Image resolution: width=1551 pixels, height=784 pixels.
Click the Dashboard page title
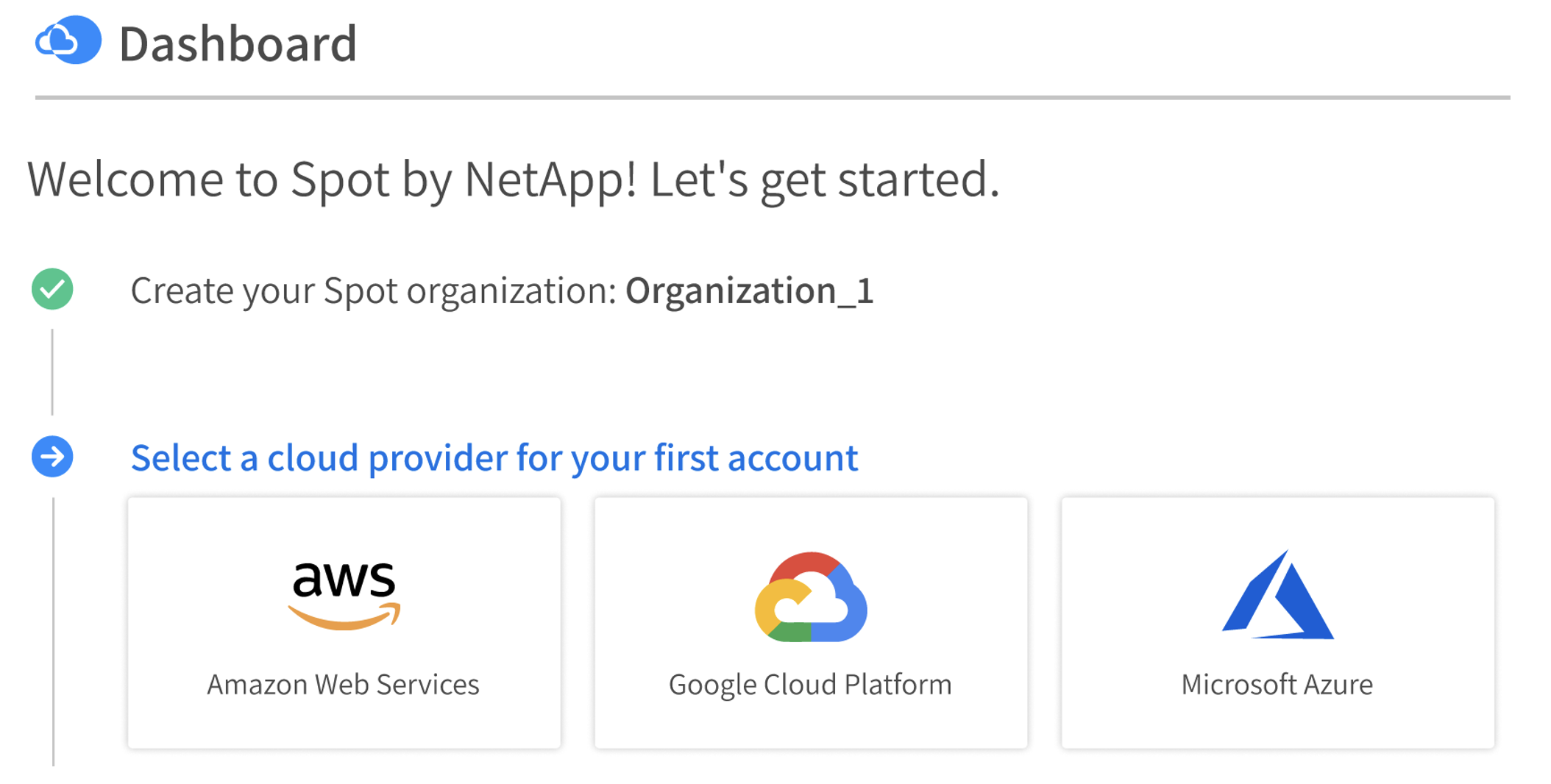238,43
